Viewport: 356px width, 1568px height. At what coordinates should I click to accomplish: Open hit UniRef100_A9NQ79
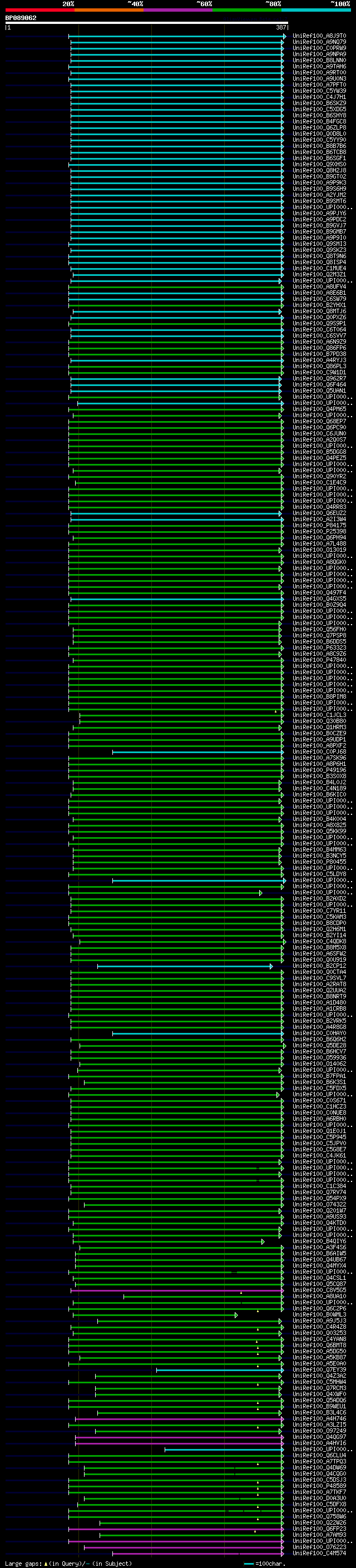[319, 42]
